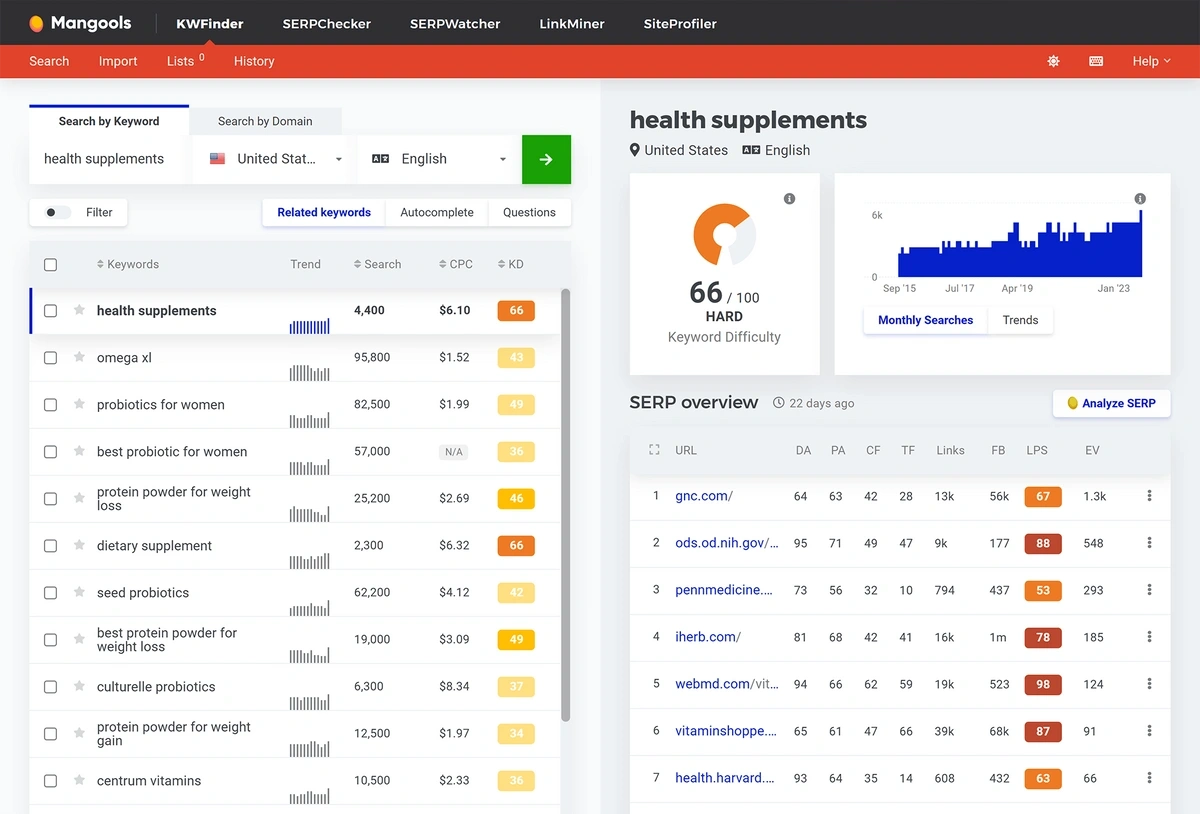Check the probiotics for women checkbox
Viewport: 1200px width, 814px height.
(x=50, y=405)
